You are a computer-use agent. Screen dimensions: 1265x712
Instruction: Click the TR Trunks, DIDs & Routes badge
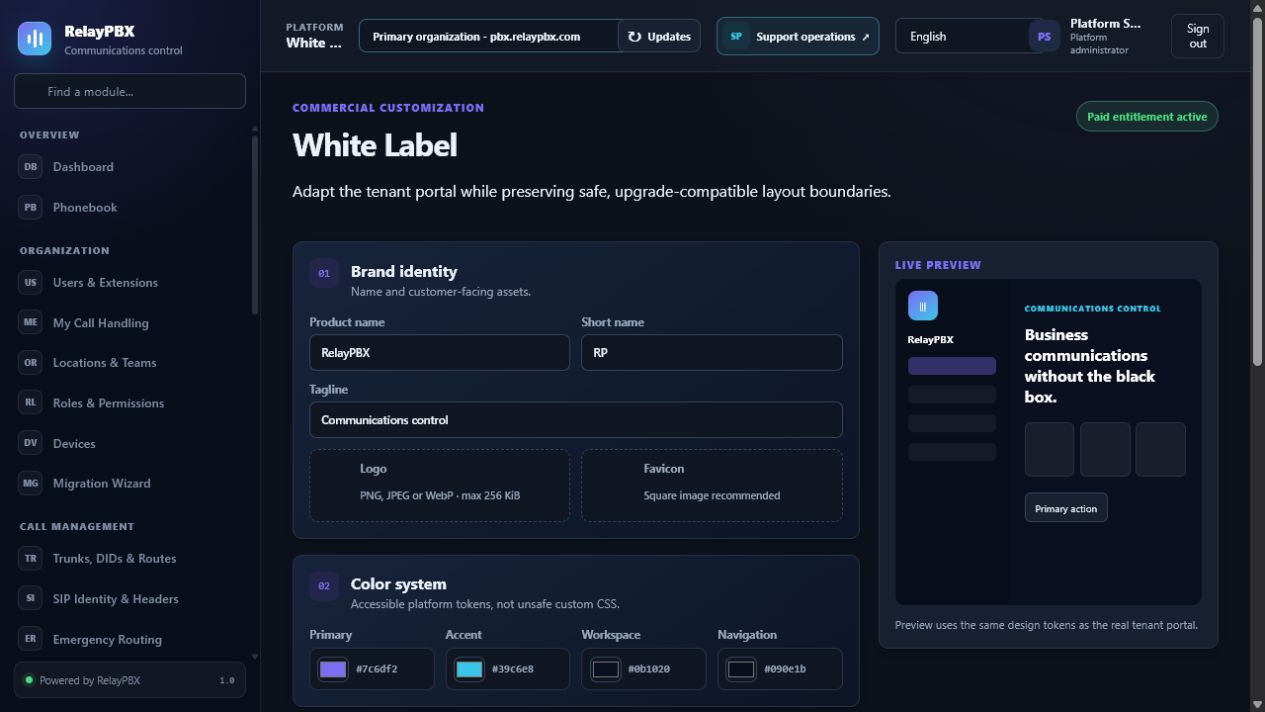30,558
